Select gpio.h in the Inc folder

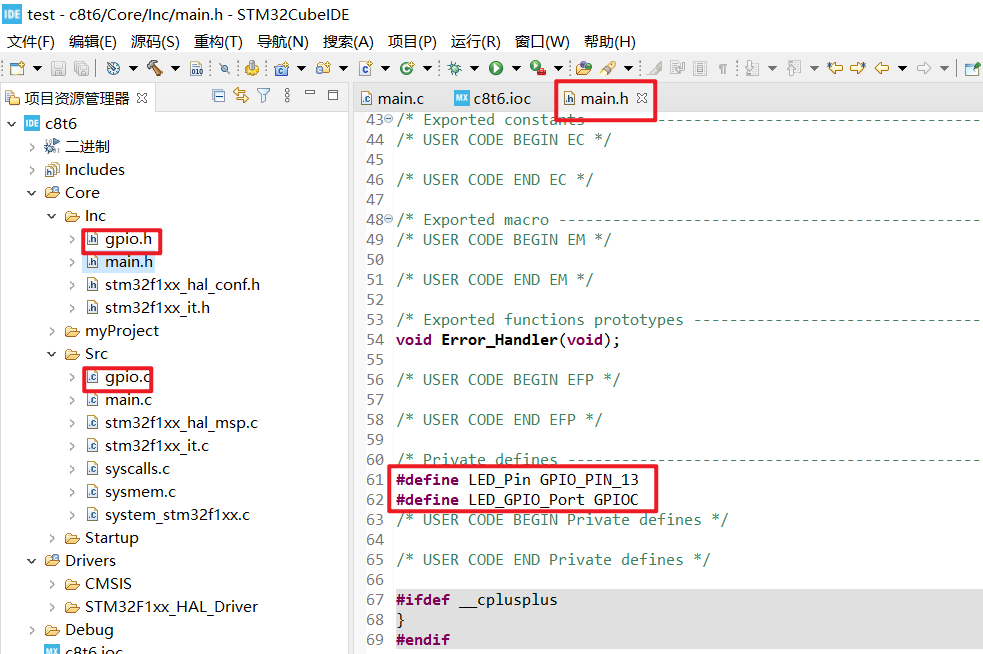tap(128, 239)
